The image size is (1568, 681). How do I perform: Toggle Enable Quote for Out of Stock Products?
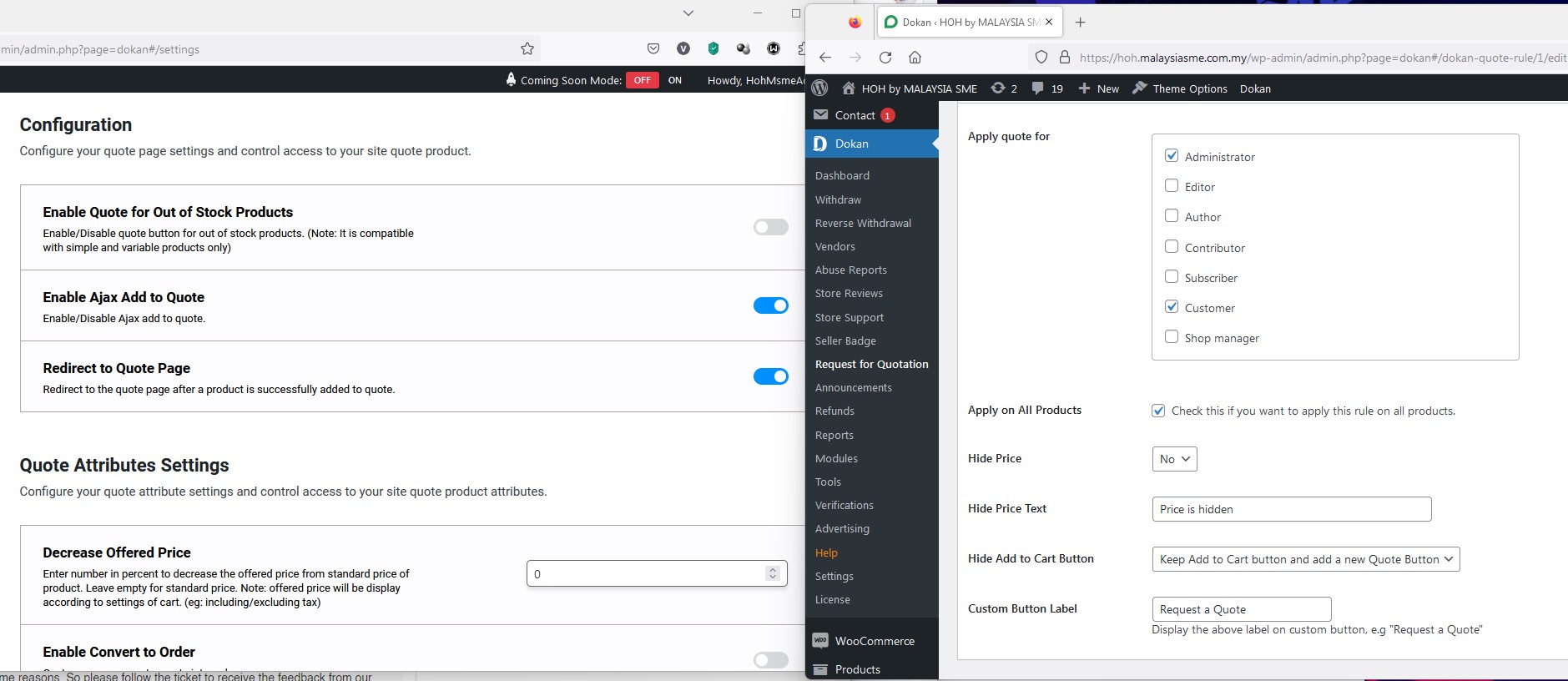(770, 227)
